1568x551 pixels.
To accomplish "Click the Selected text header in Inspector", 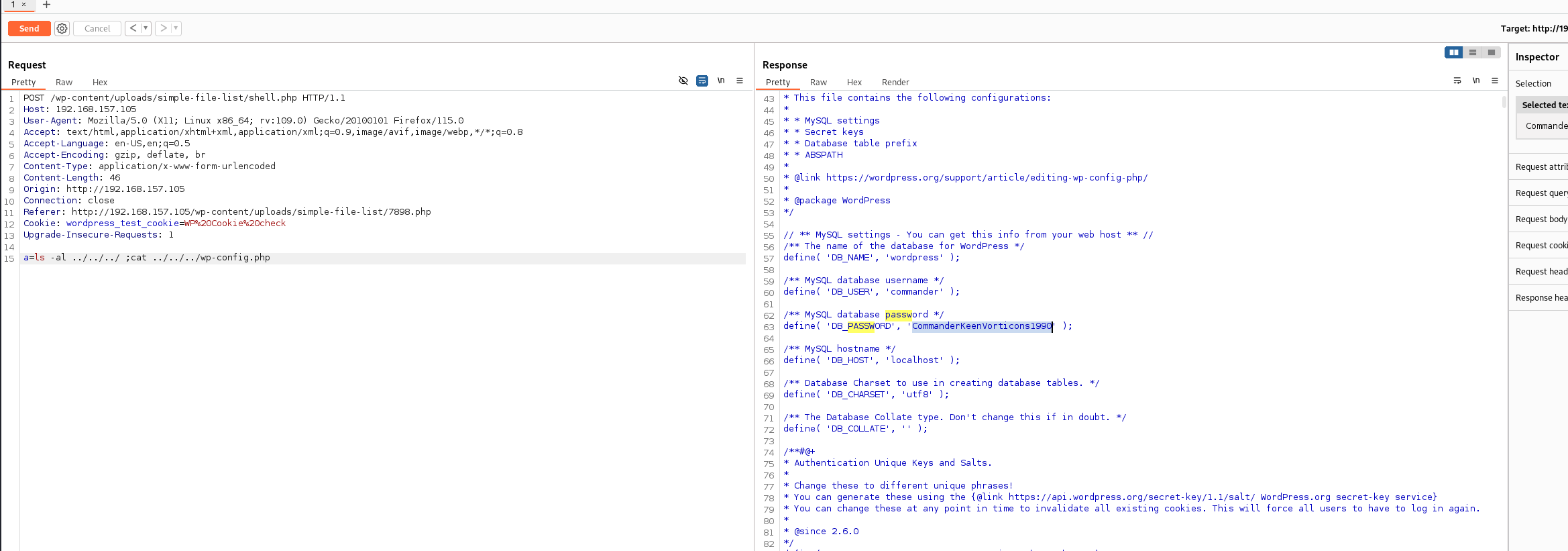I will pyautogui.click(x=1543, y=105).
